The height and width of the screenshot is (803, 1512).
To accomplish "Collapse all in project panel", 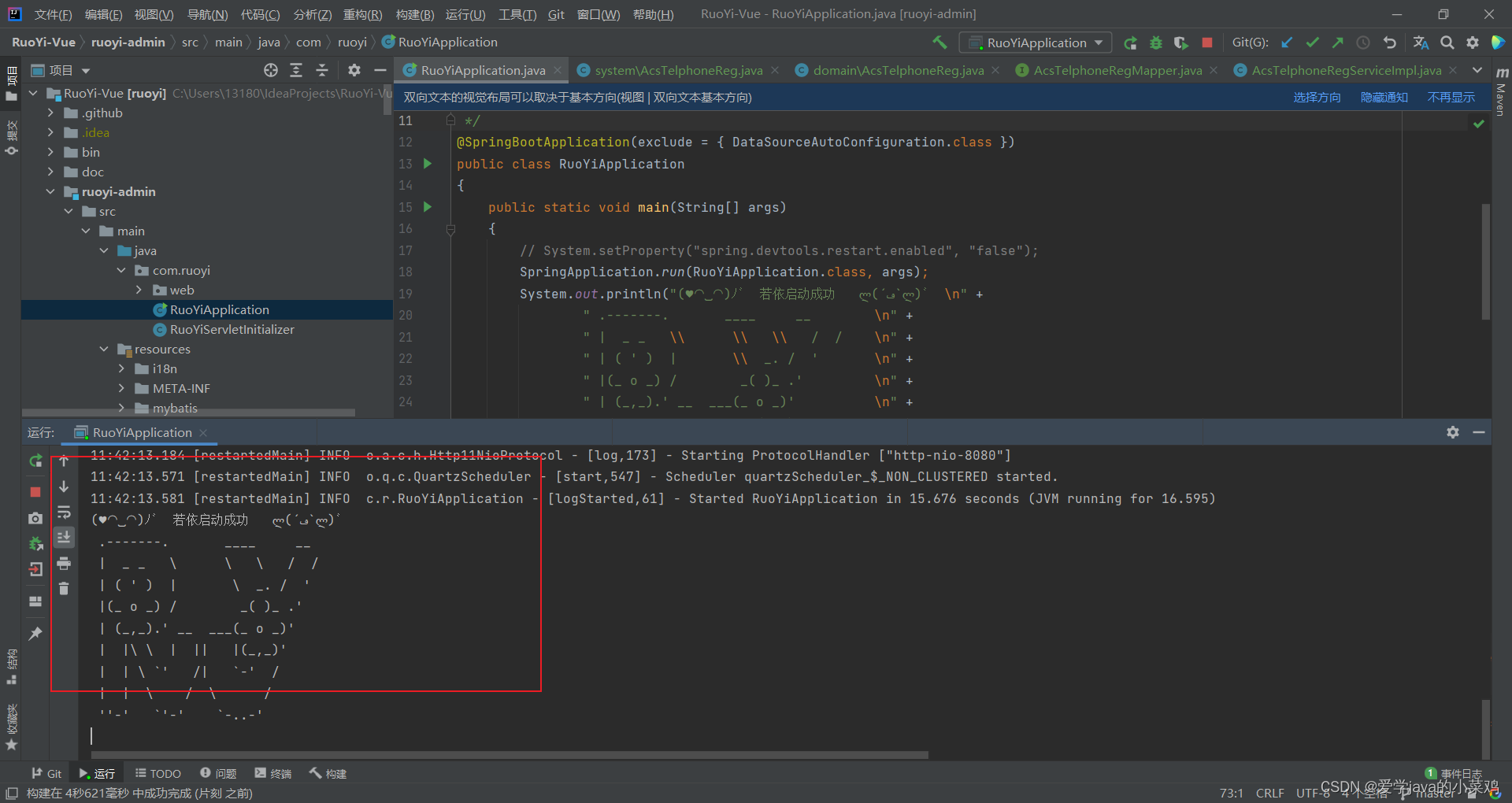I will 322,70.
